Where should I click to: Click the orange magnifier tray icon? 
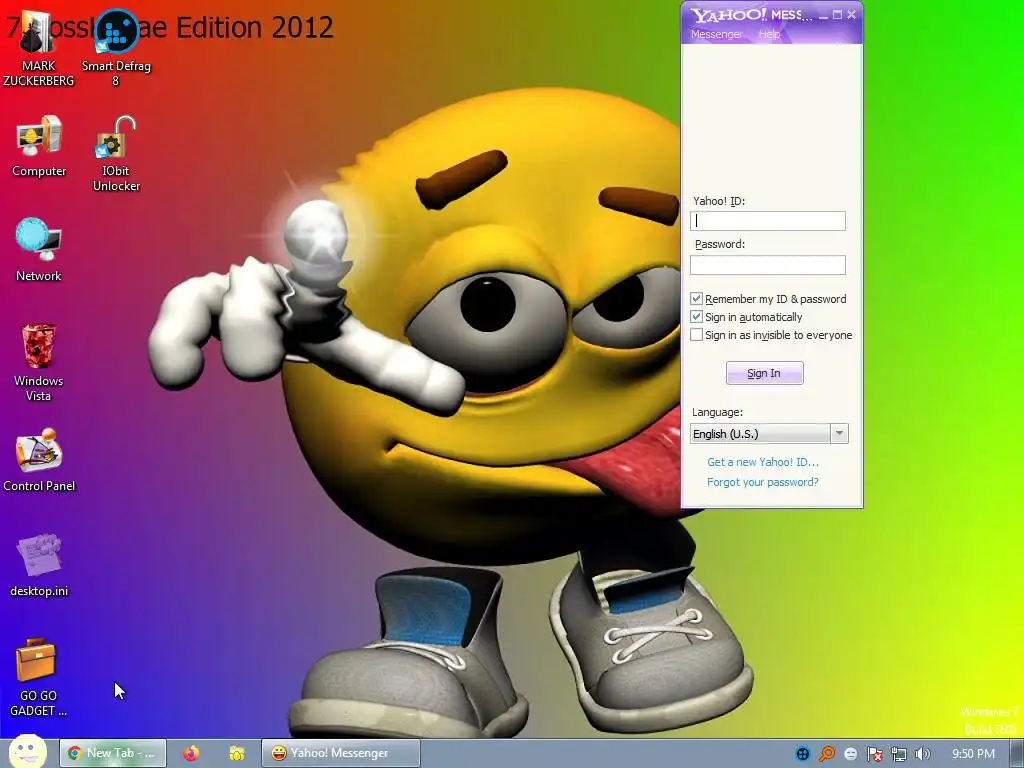[827, 754]
